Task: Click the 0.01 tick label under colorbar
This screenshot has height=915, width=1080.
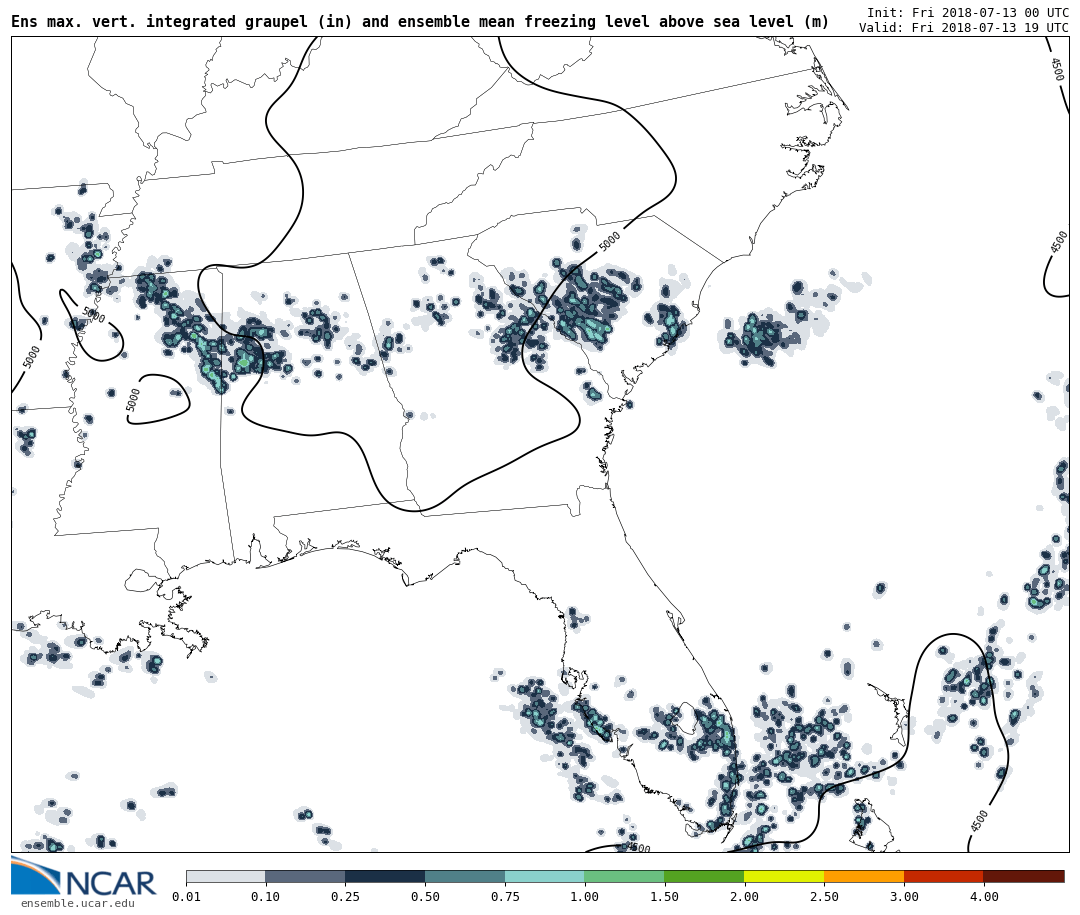Action: click(186, 897)
